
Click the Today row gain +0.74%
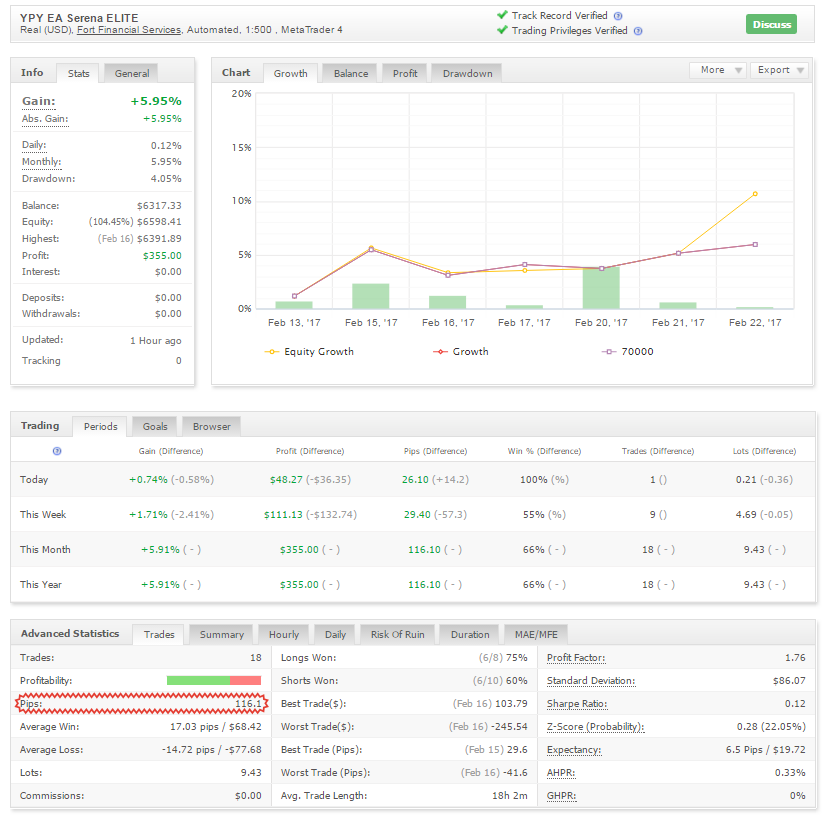148,480
